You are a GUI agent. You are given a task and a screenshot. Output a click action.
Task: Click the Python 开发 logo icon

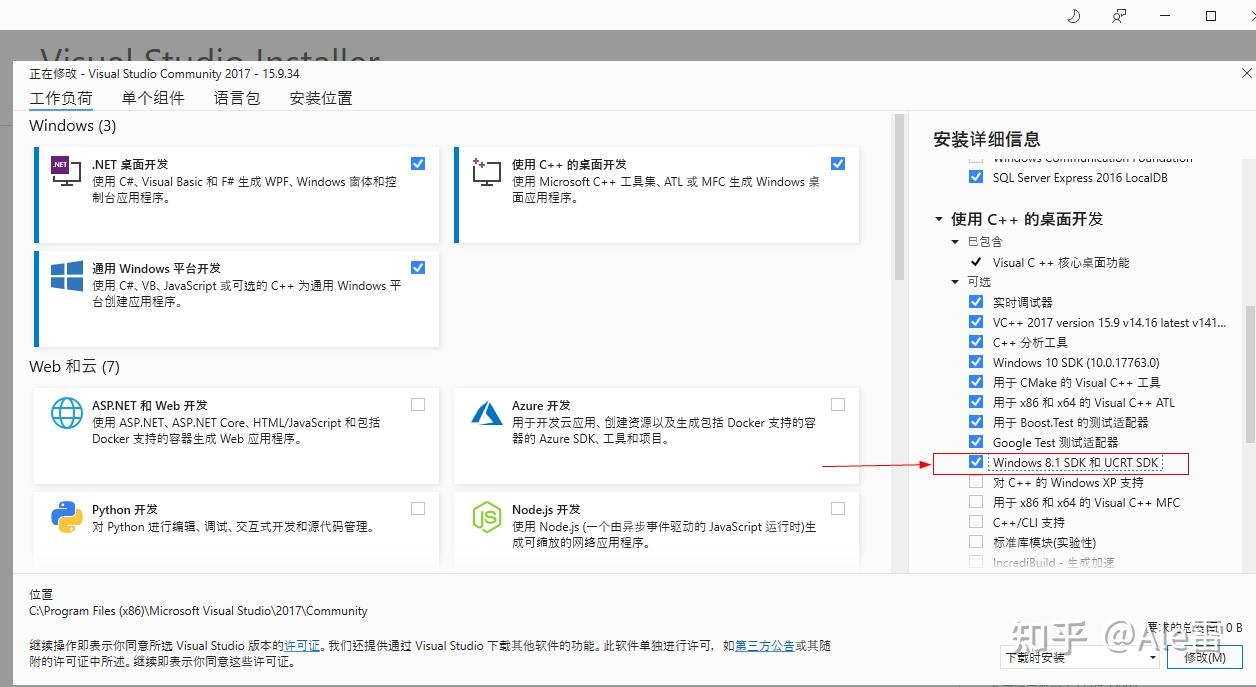(67, 517)
